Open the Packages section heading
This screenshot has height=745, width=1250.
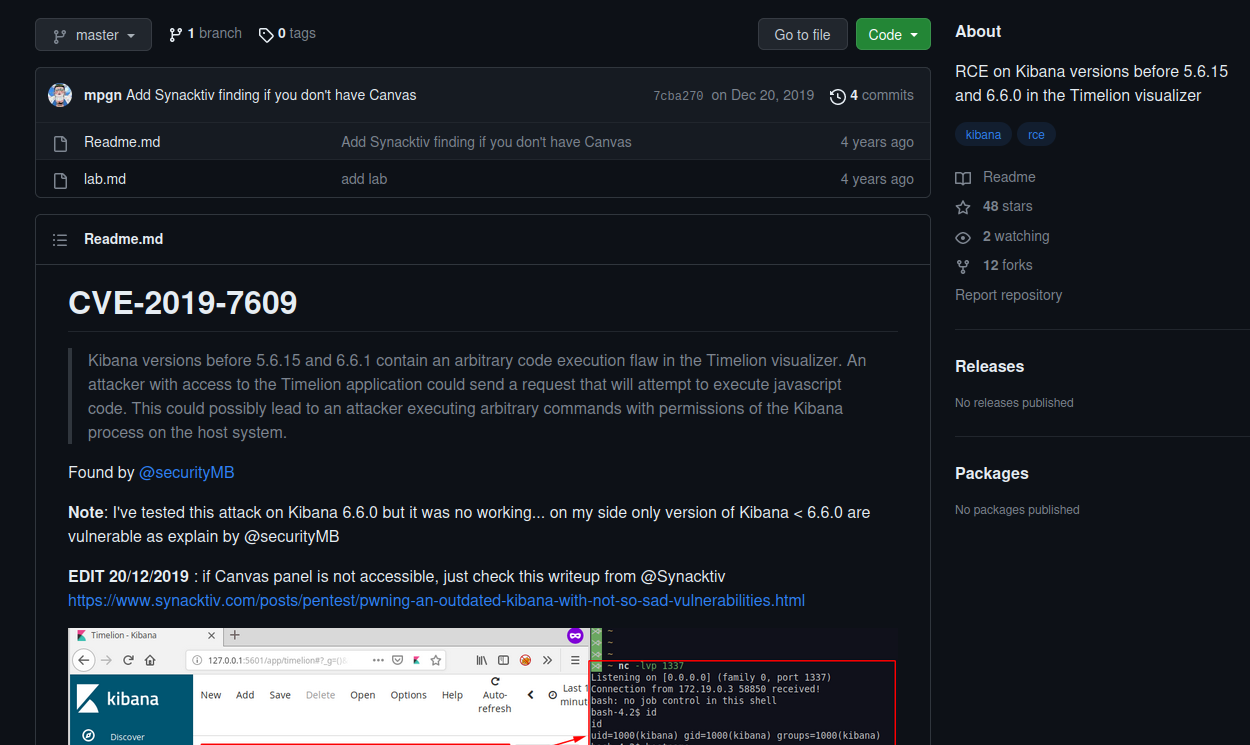991,473
